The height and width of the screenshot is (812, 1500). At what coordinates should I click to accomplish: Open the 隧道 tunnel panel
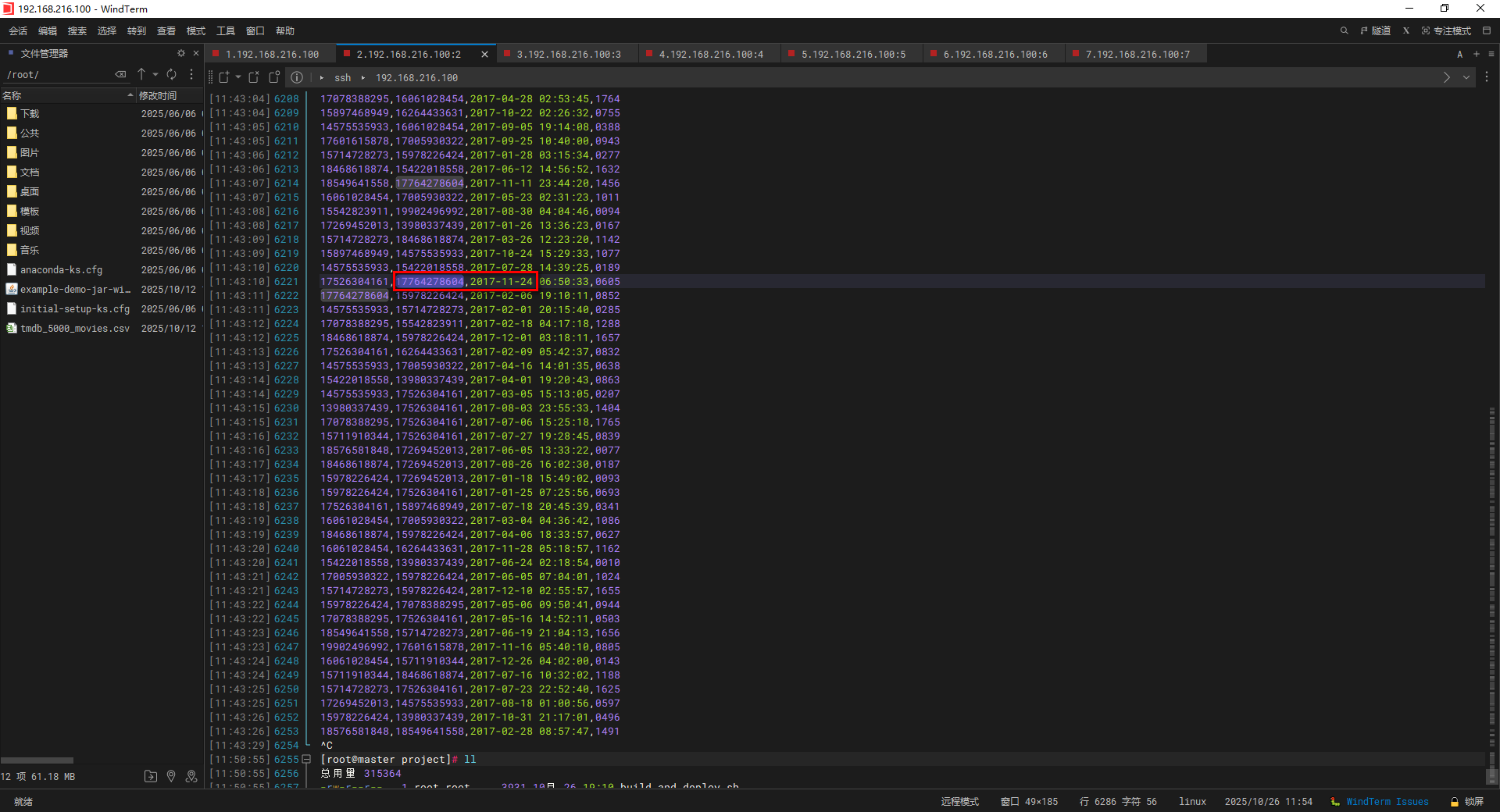point(1375,31)
